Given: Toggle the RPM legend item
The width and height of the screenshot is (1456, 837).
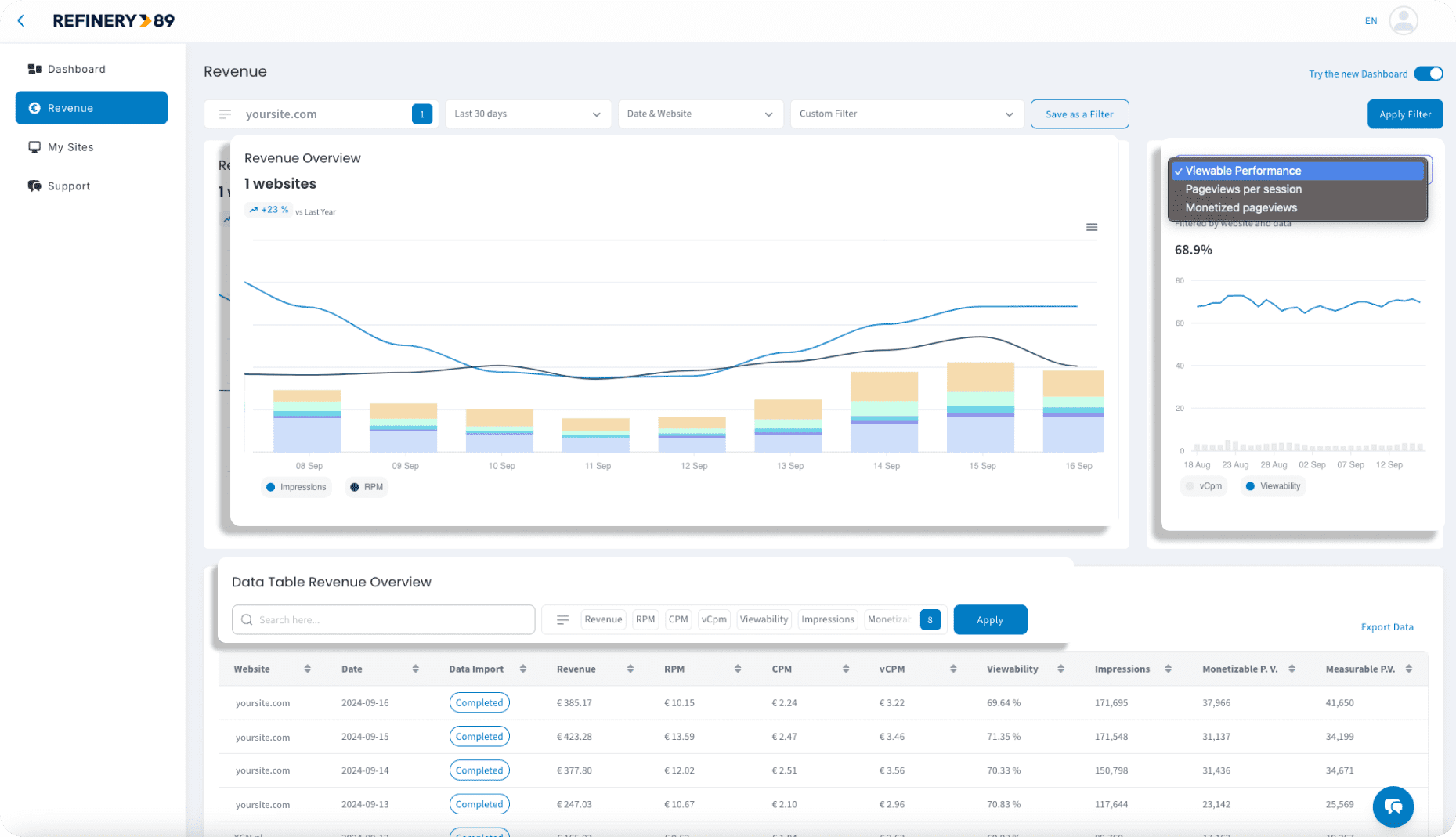Looking at the screenshot, I should click(367, 487).
